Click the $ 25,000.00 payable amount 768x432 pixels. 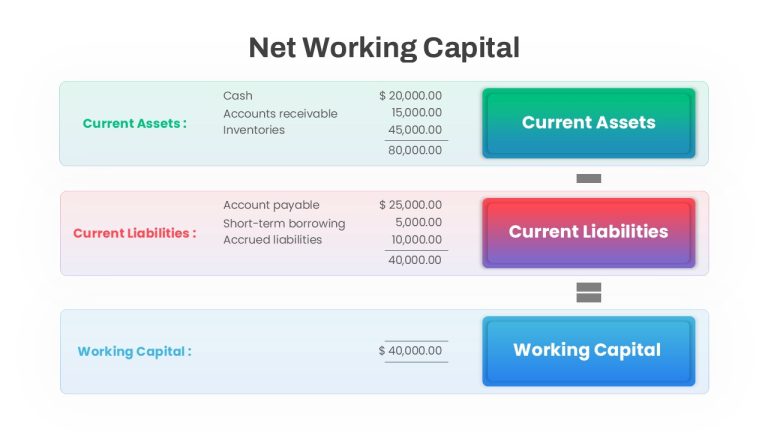click(x=410, y=205)
